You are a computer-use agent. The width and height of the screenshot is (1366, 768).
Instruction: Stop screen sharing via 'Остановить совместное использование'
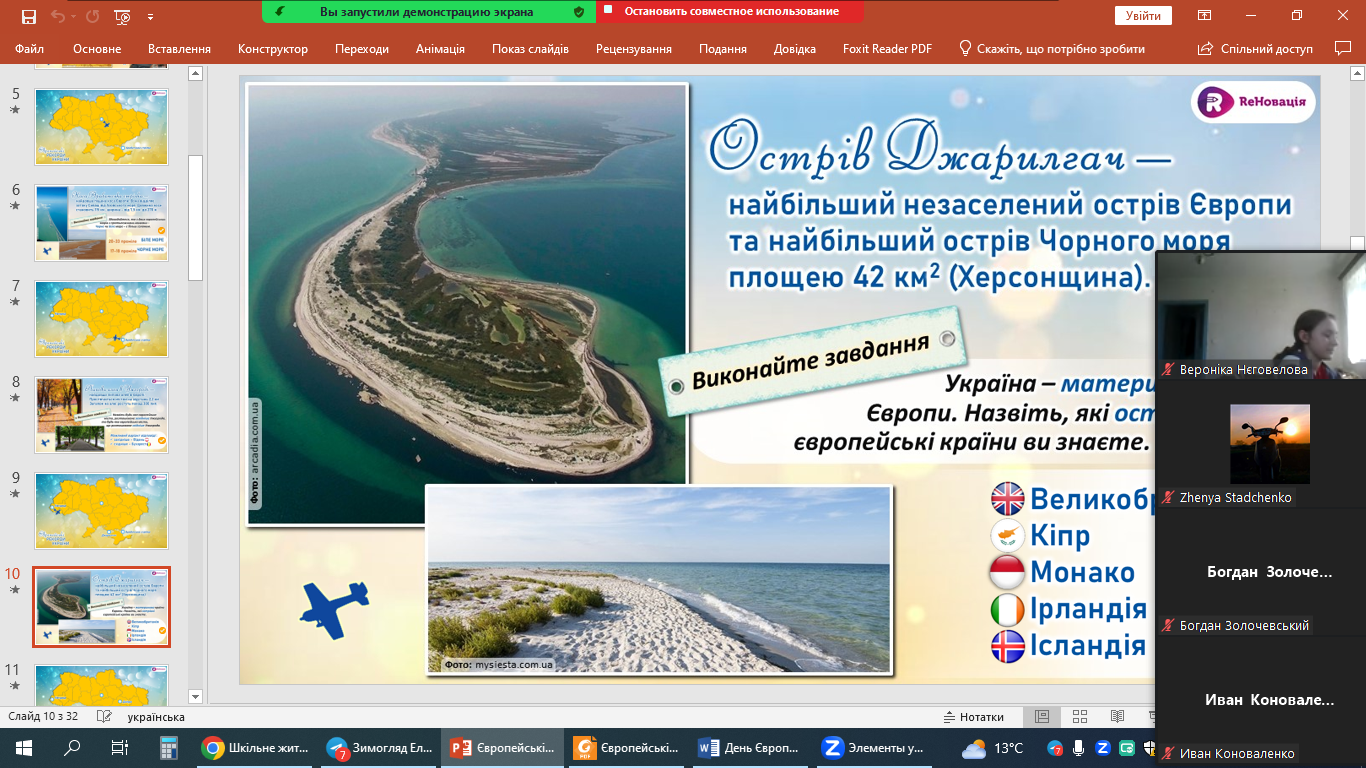coord(732,12)
